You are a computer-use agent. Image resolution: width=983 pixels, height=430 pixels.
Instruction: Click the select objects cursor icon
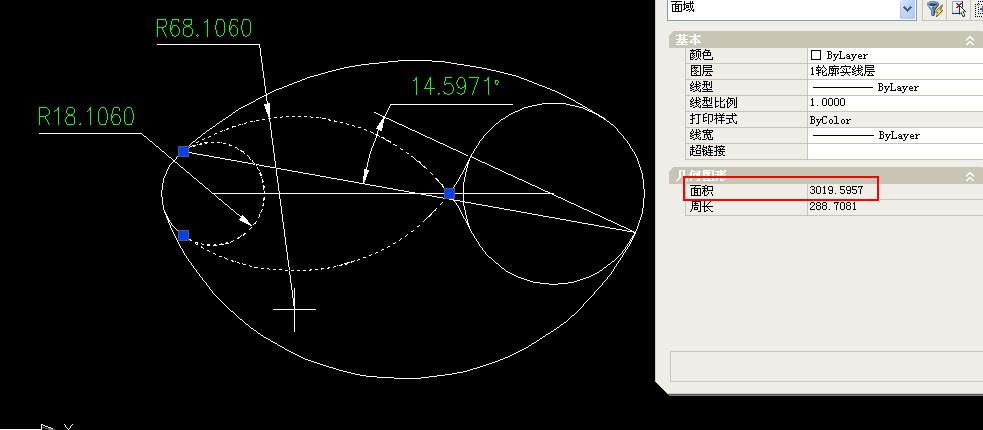tap(959, 8)
